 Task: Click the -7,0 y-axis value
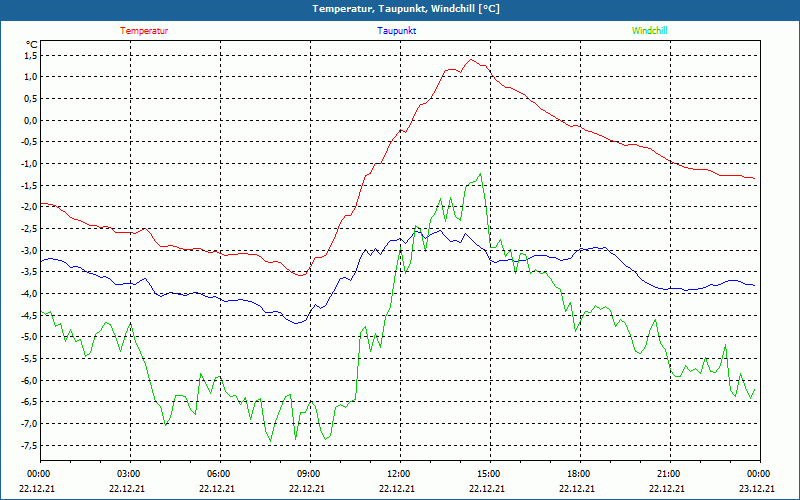tap(29, 423)
